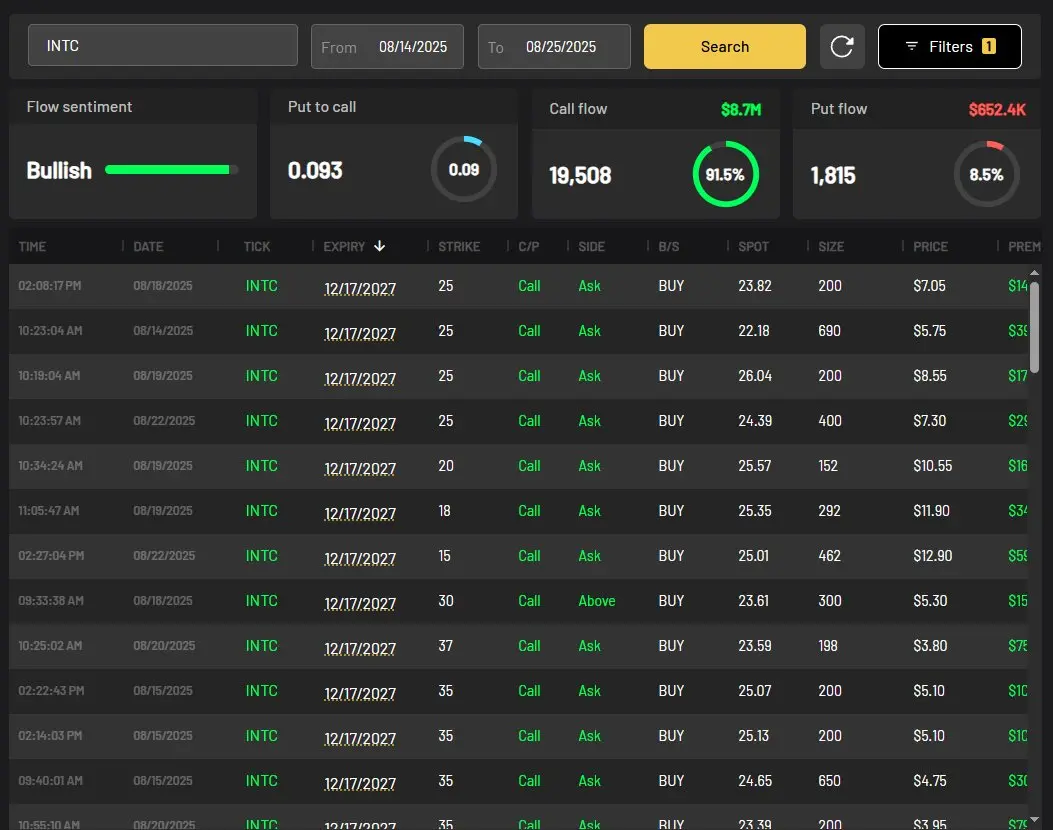Click the spot value 25.13
This screenshot has height=830, width=1053.
[x=753, y=736]
